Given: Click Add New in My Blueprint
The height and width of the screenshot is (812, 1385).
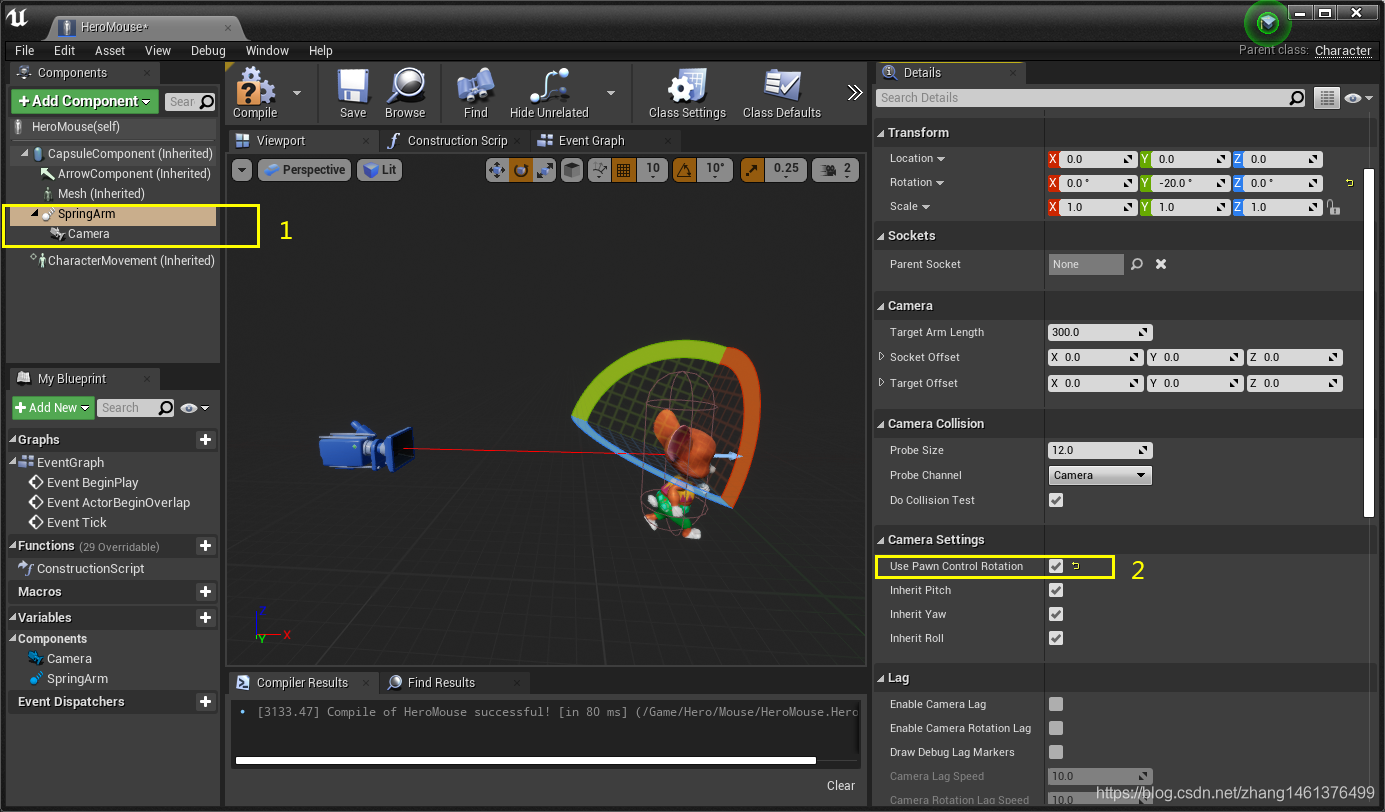Looking at the screenshot, I should pos(53,408).
